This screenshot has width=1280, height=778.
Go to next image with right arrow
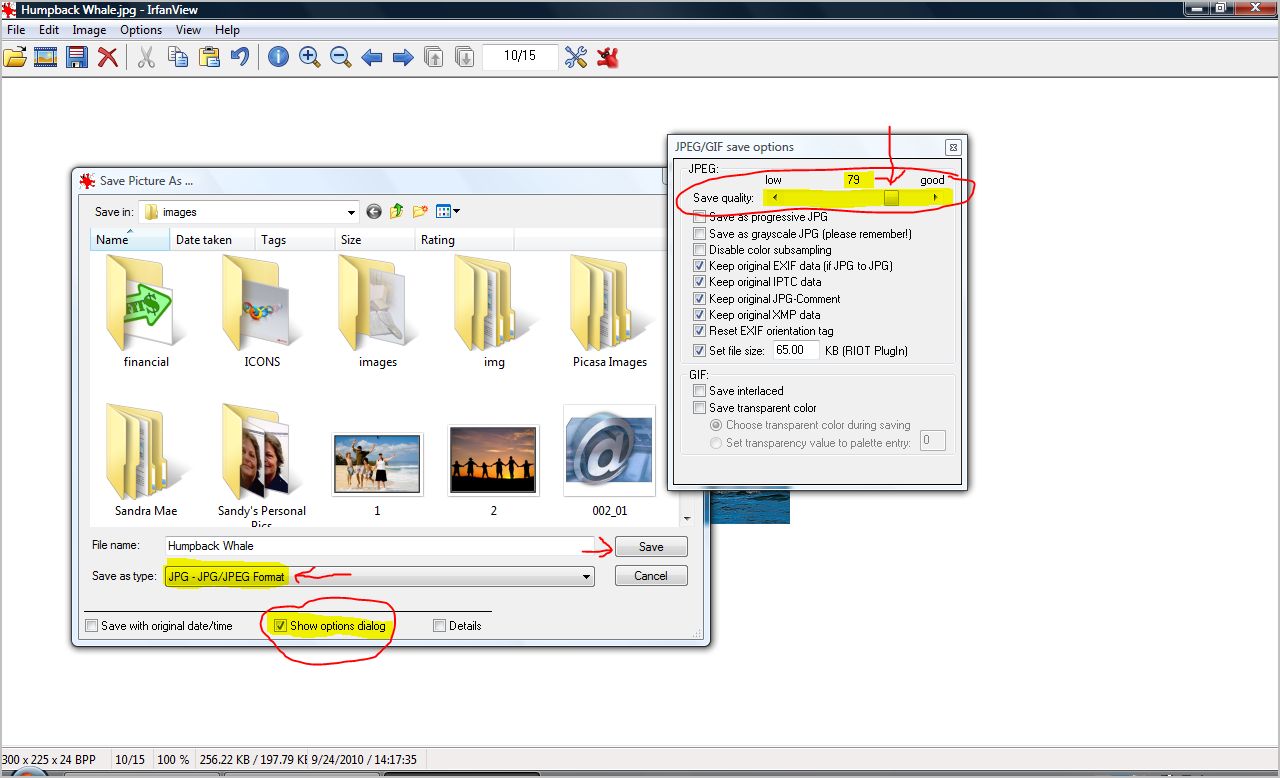[403, 57]
